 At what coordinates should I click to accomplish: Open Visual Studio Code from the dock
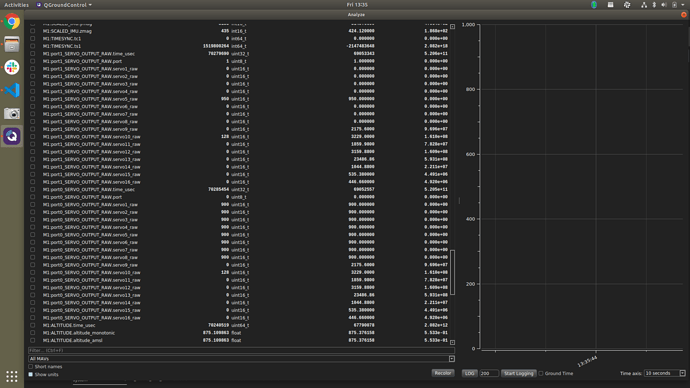coord(12,90)
